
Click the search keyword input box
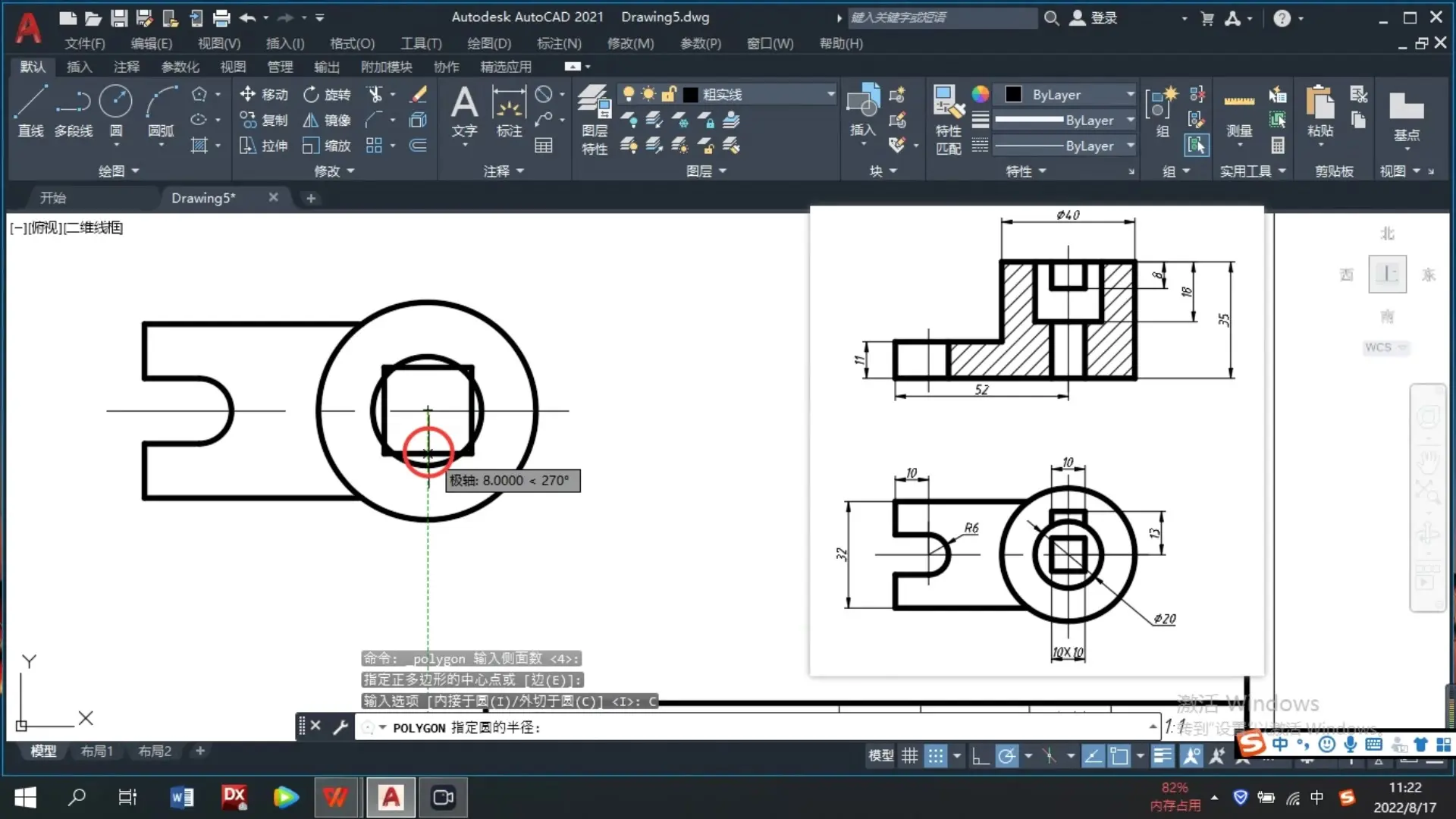click(x=942, y=17)
